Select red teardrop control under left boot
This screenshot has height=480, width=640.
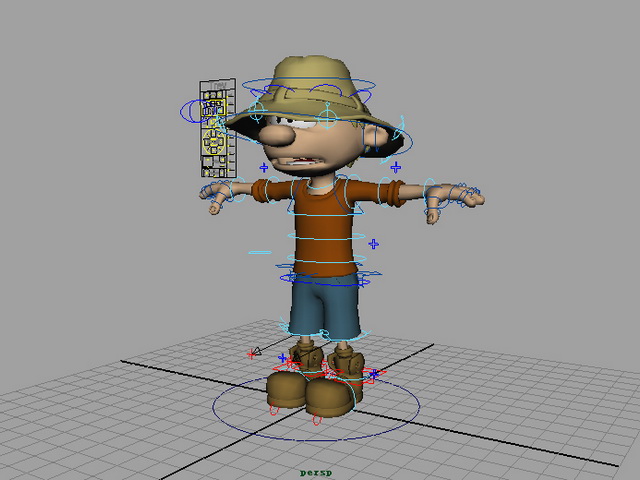[274, 408]
